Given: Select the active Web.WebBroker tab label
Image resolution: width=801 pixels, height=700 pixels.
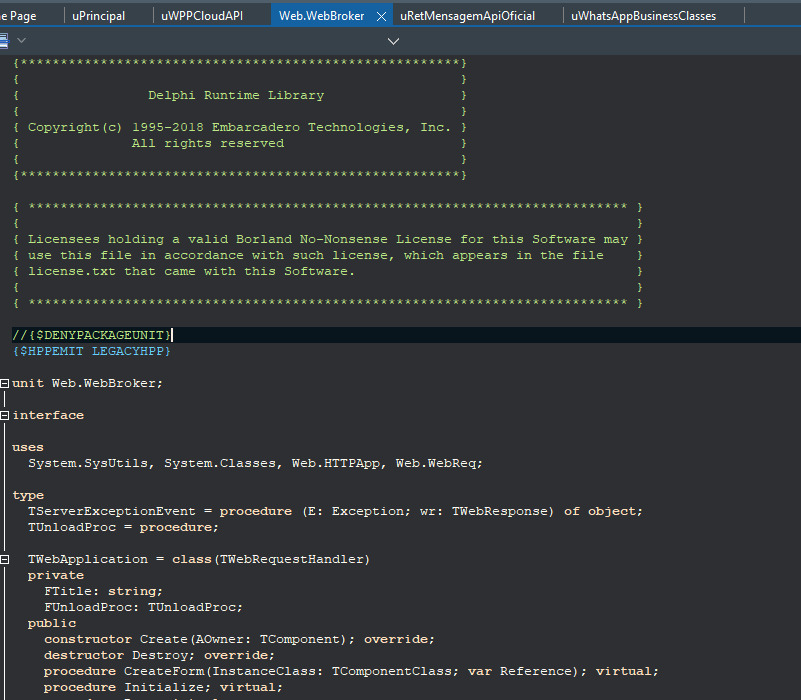Looking at the screenshot, I should [x=322, y=16].
